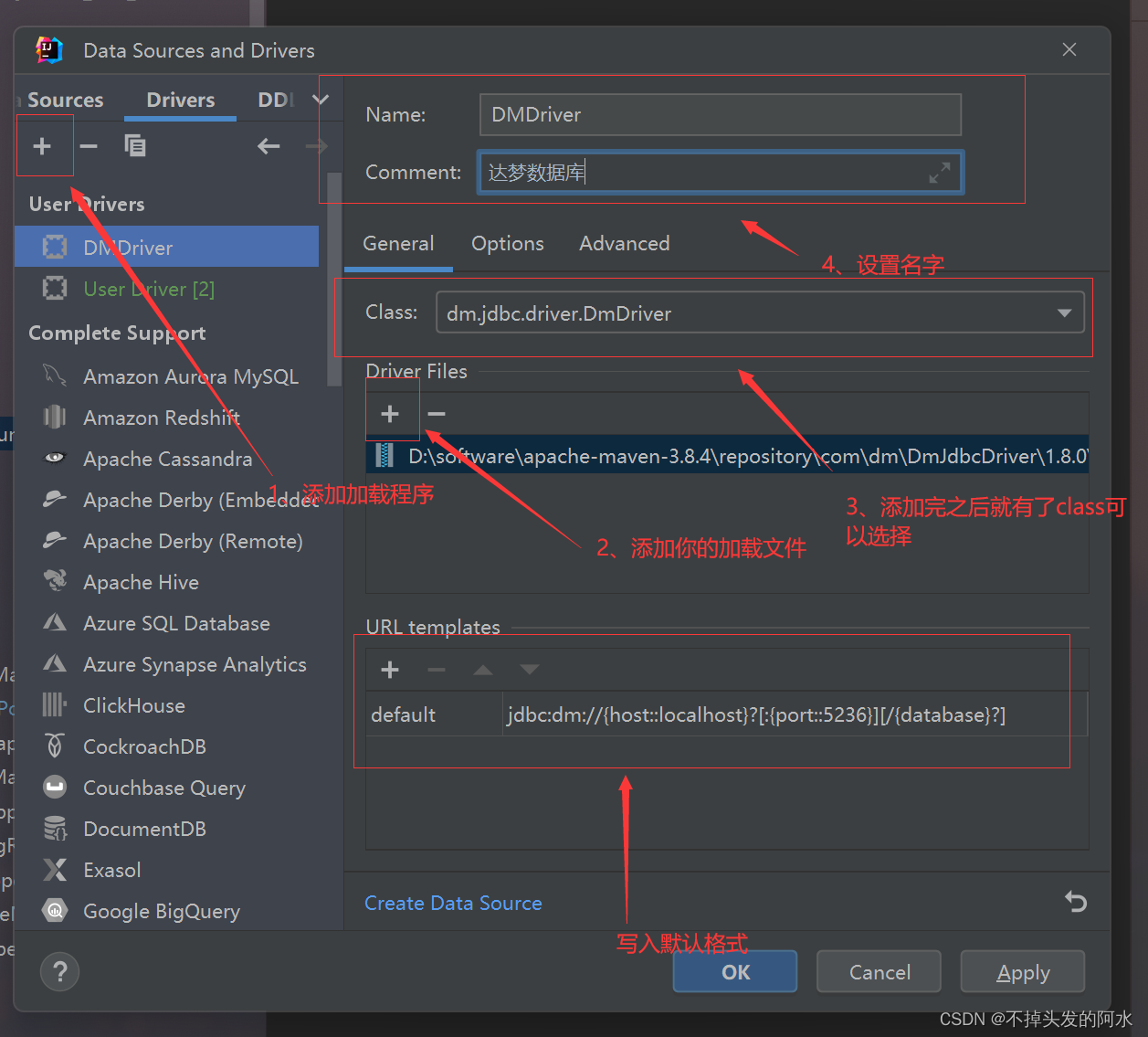The height and width of the screenshot is (1037, 1148).
Task: Select User Driver [2] entry
Action: (166, 289)
